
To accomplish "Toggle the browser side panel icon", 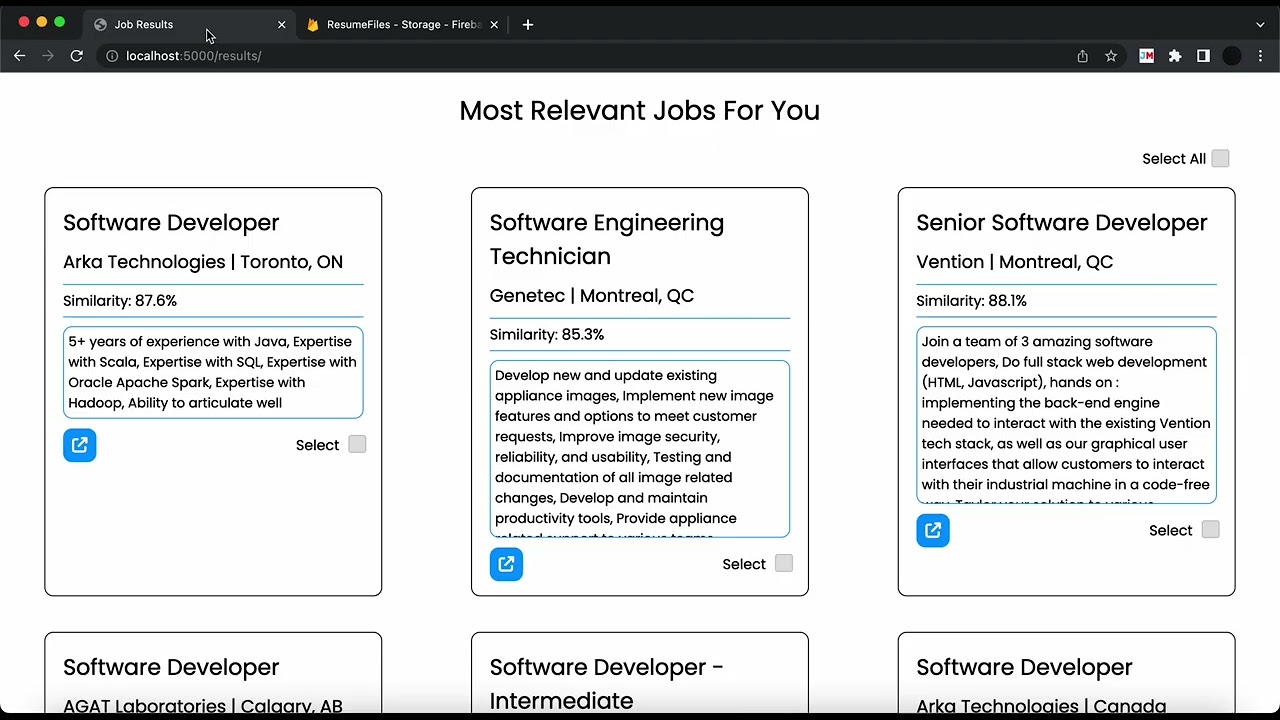I will pyautogui.click(x=1203, y=56).
